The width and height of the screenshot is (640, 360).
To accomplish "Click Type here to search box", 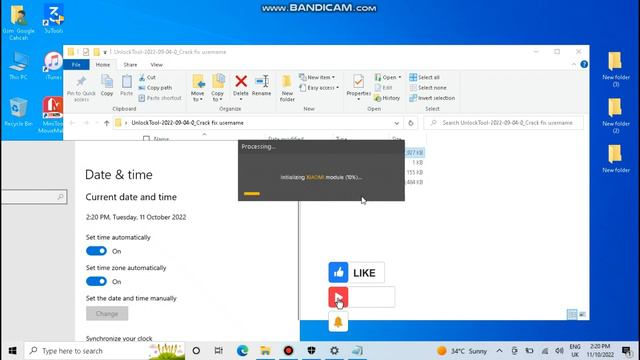I will tap(104, 351).
